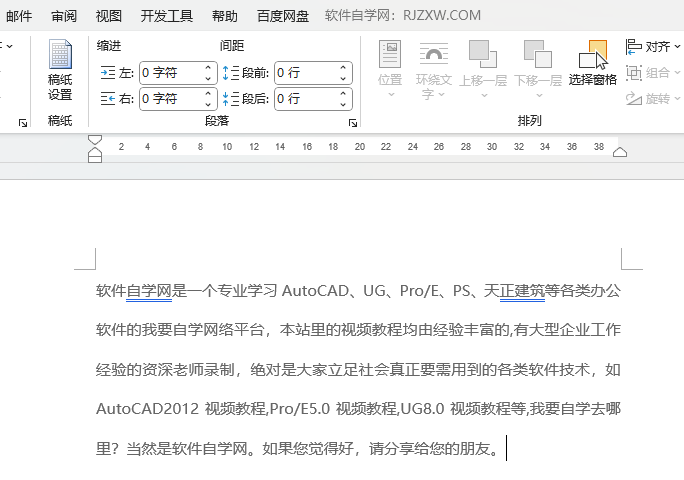Click the hanging indent marker on ruler

point(95,152)
